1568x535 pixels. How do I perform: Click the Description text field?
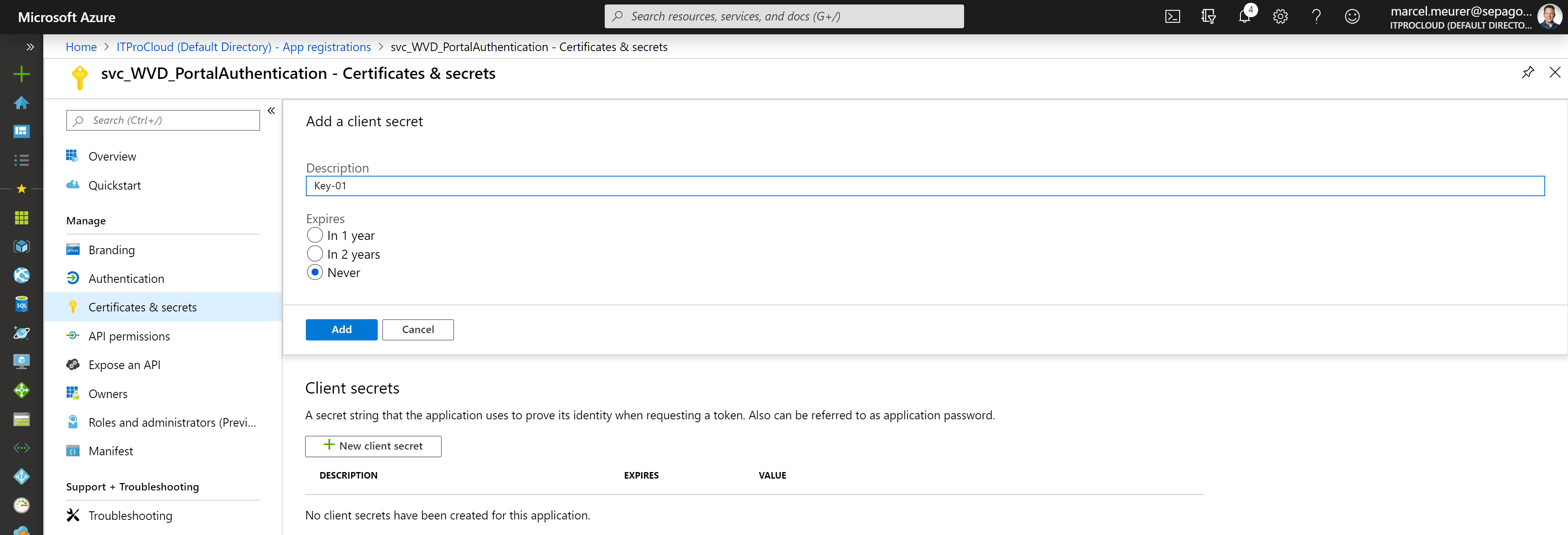coord(924,186)
